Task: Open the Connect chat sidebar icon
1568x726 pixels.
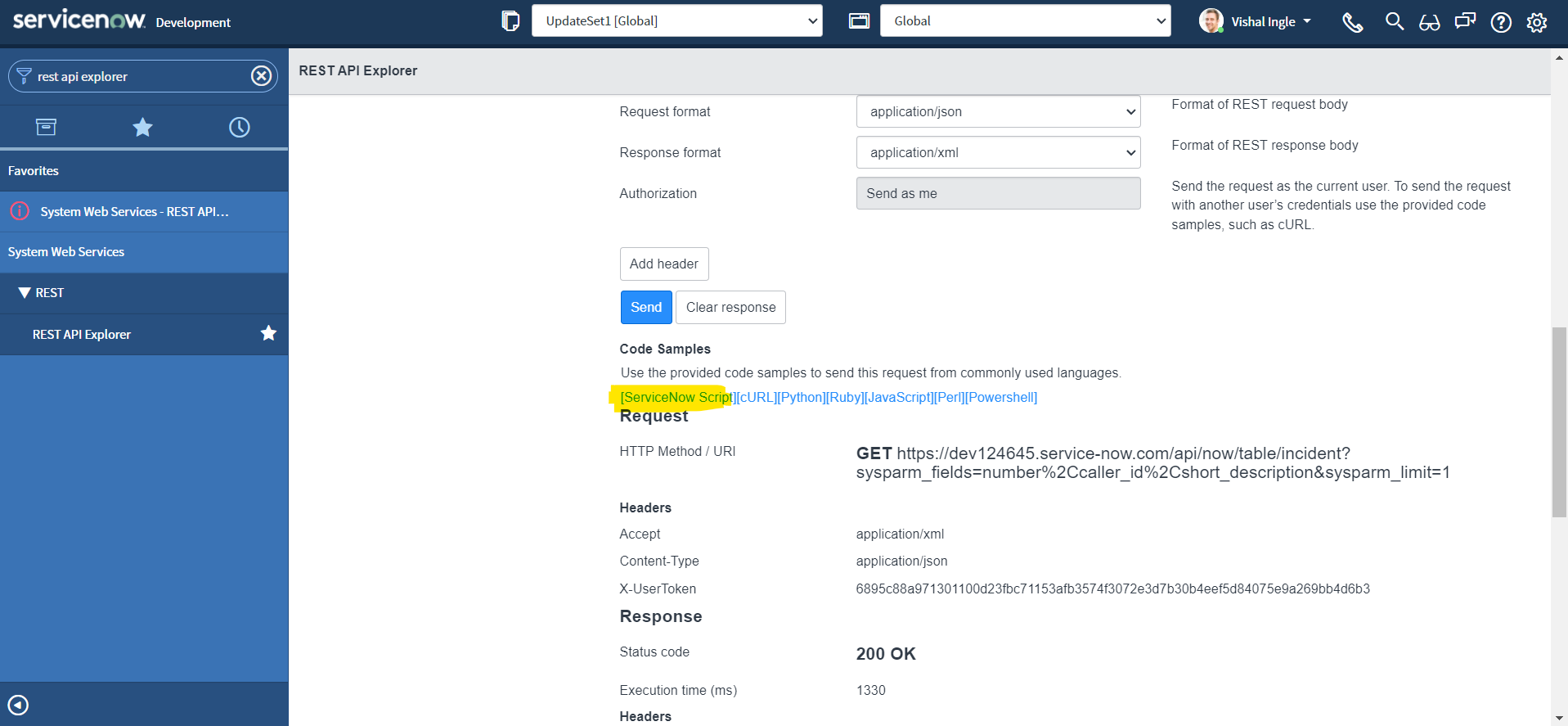Action: tap(1465, 21)
